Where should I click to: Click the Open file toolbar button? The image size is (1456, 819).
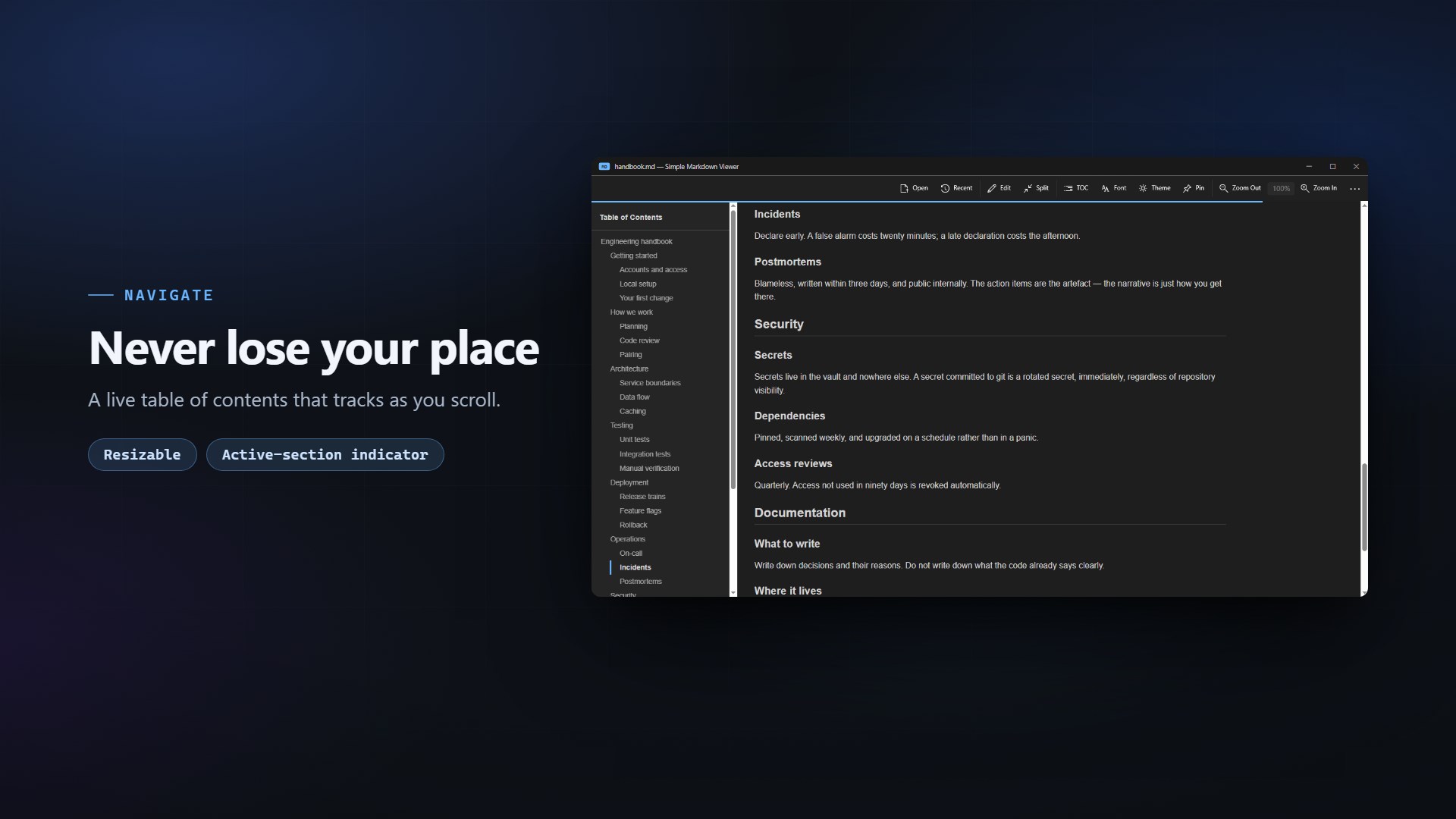coord(914,188)
